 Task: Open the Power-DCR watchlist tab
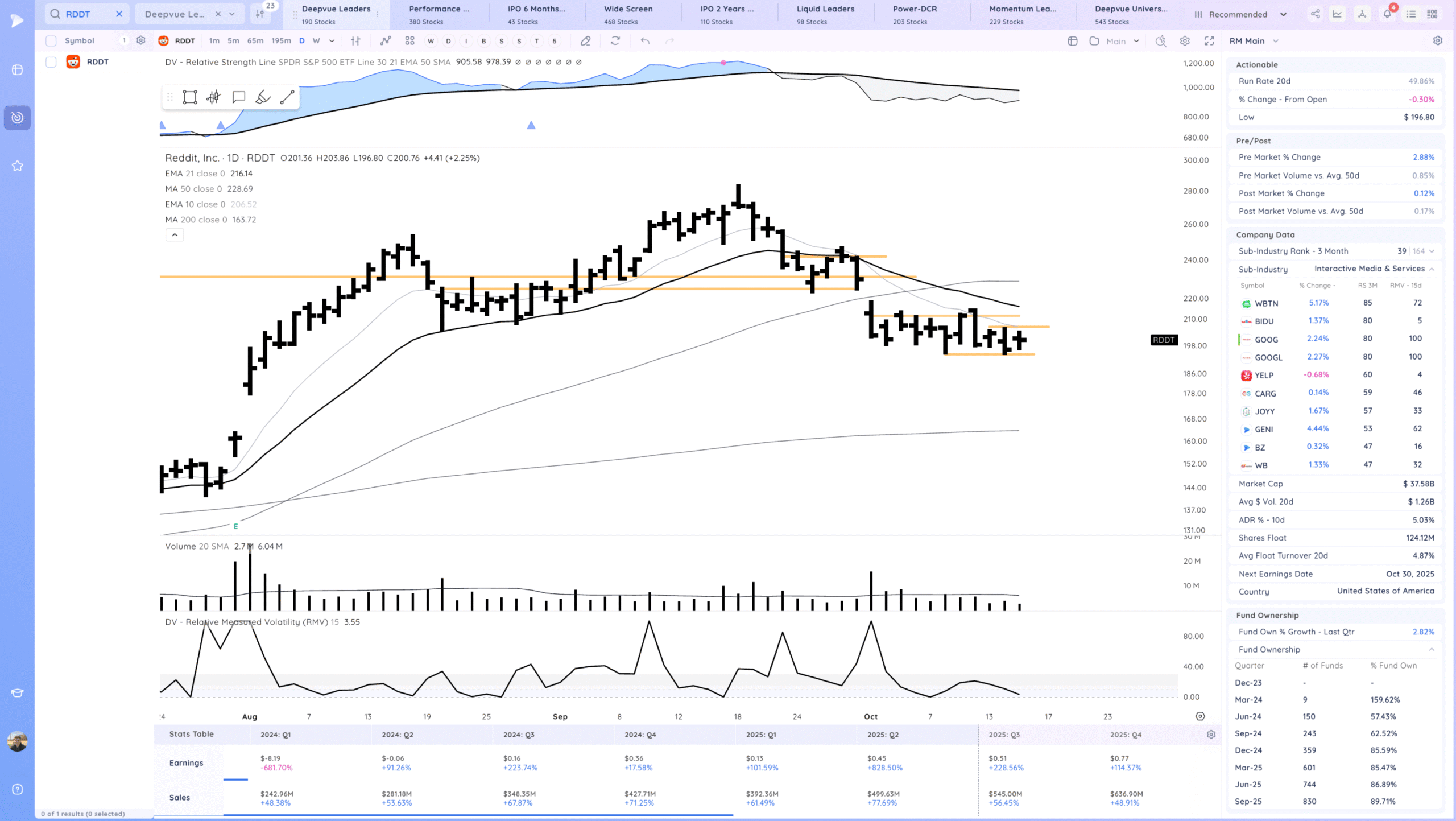tap(915, 14)
